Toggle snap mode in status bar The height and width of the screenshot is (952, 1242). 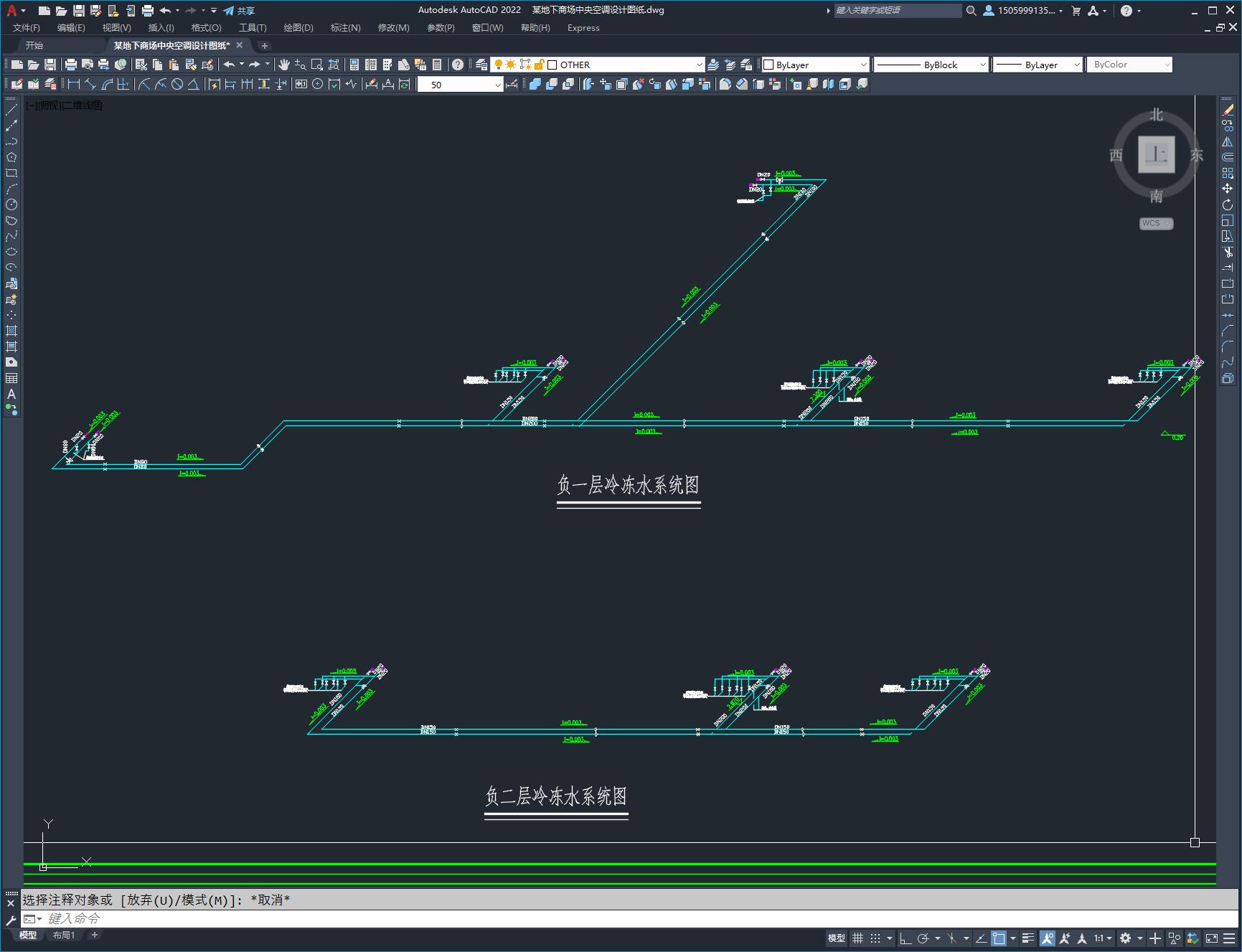coord(875,938)
